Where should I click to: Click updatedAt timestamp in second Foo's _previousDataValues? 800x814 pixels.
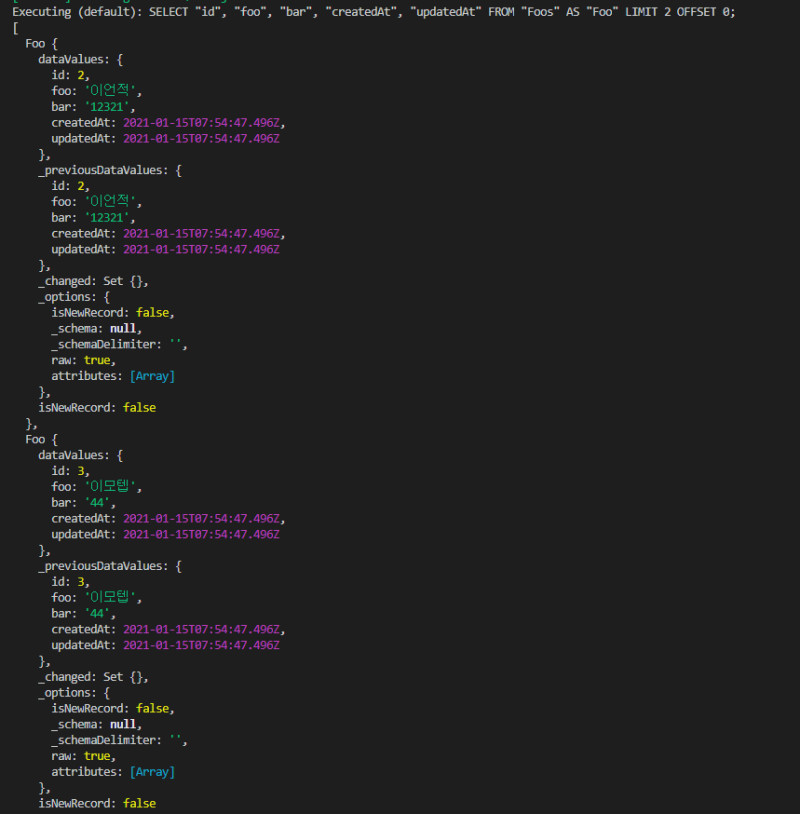tap(200, 645)
